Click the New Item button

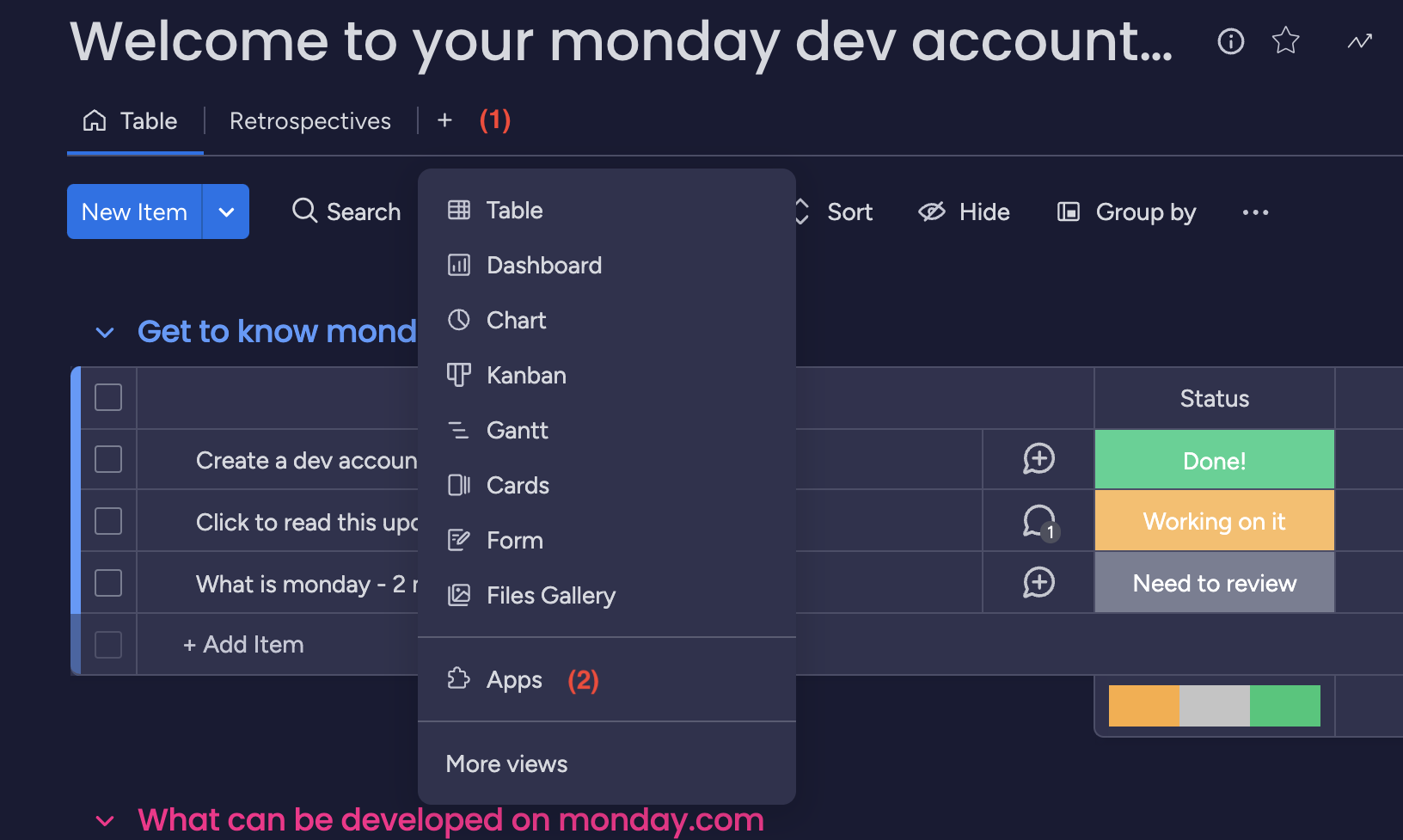pyautogui.click(x=134, y=212)
